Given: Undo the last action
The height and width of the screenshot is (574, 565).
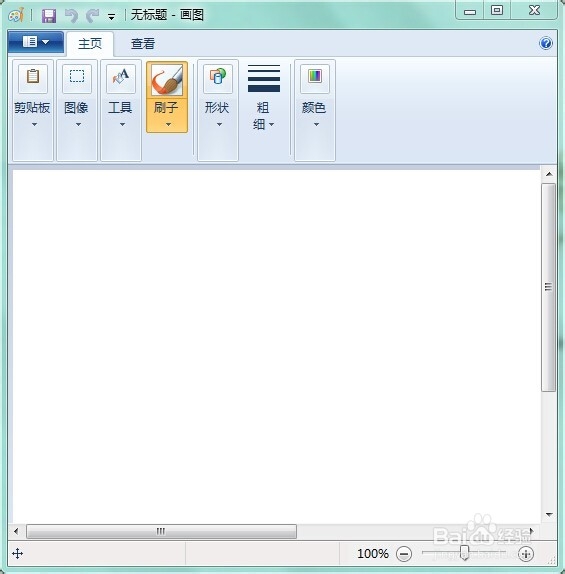Looking at the screenshot, I should pos(71,16).
